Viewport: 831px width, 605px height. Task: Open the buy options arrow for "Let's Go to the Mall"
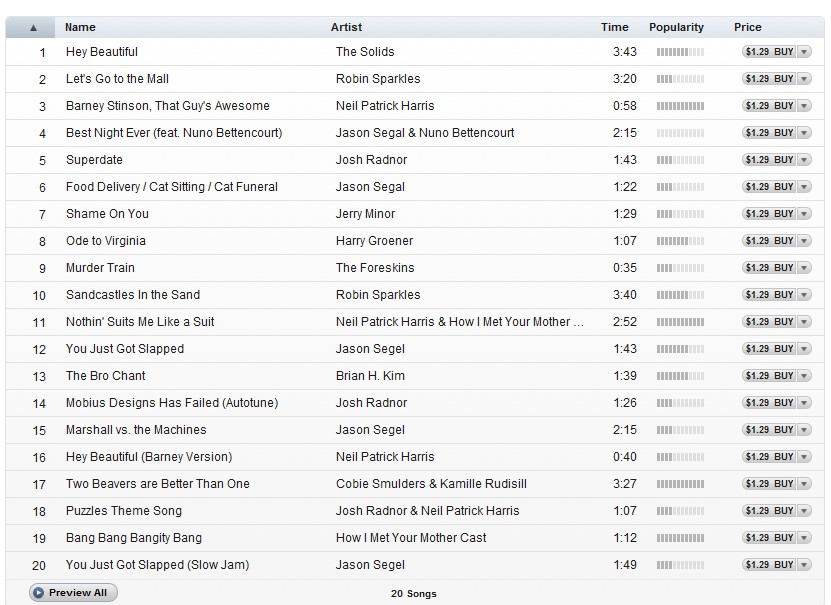click(804, 79)
